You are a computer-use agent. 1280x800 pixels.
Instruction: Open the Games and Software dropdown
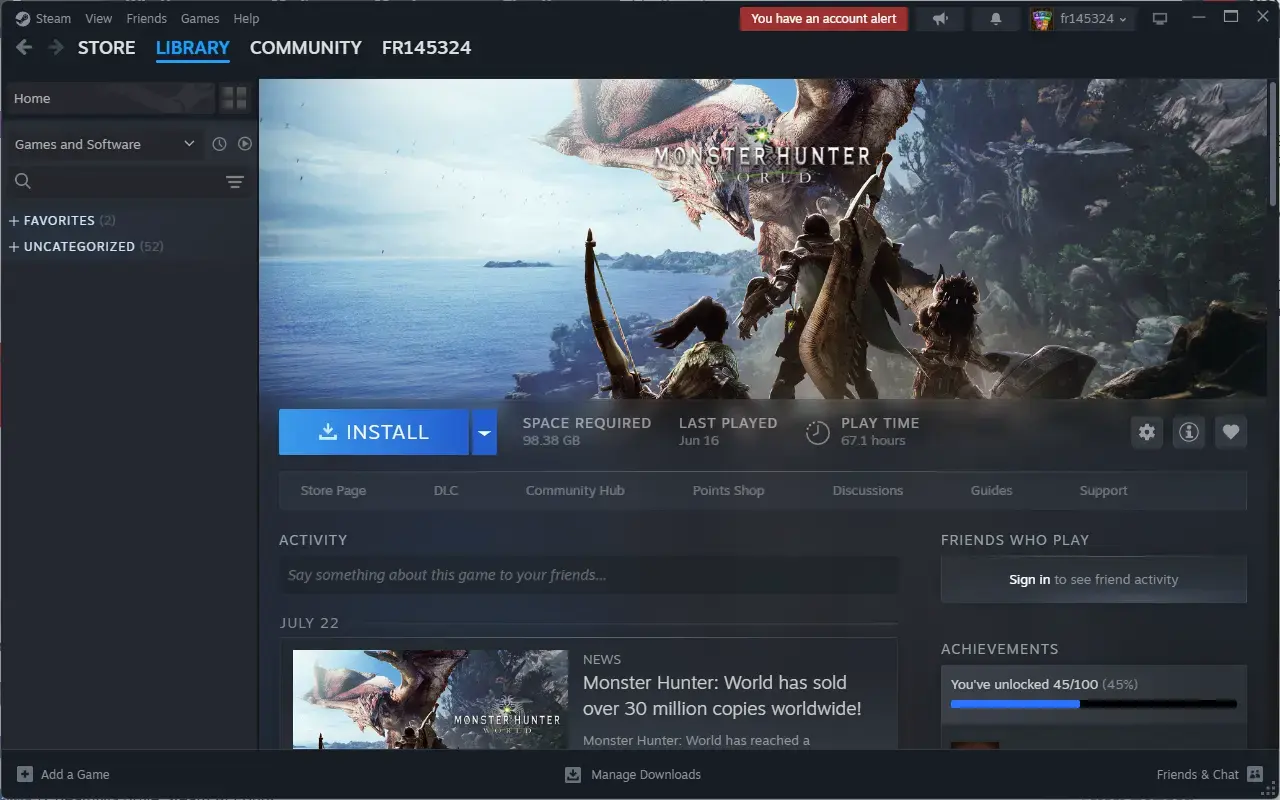point(104,144)
